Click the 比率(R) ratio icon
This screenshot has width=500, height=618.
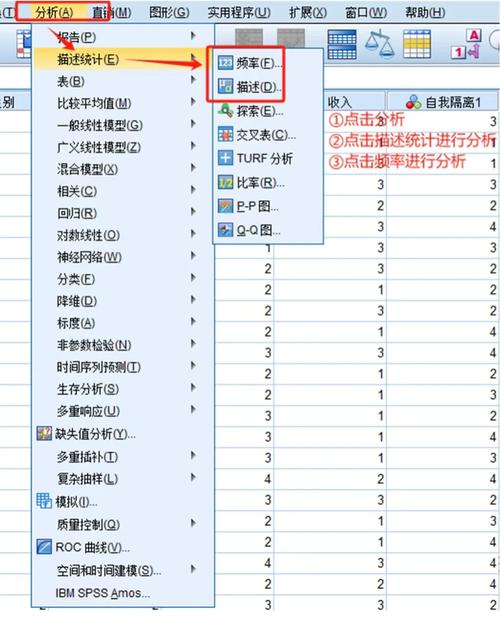pos(225,182)
